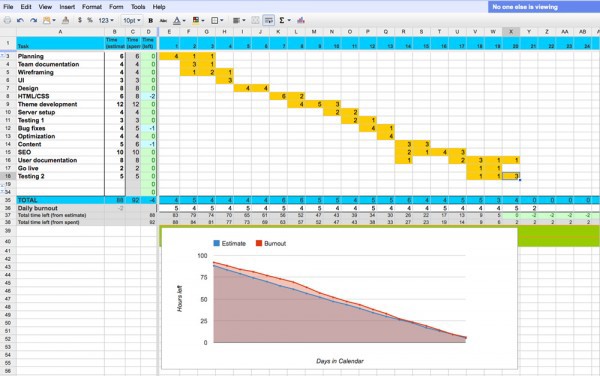Select column X header
600x376 pixels.
coord(511,32)
